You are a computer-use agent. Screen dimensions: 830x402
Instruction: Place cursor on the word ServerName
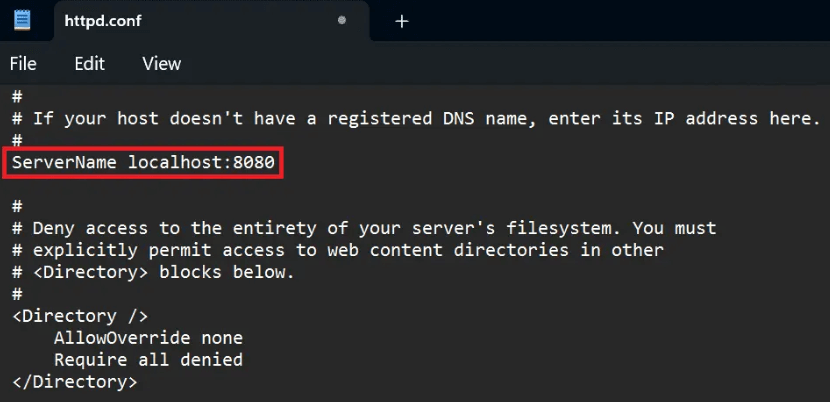pos(64,162)
